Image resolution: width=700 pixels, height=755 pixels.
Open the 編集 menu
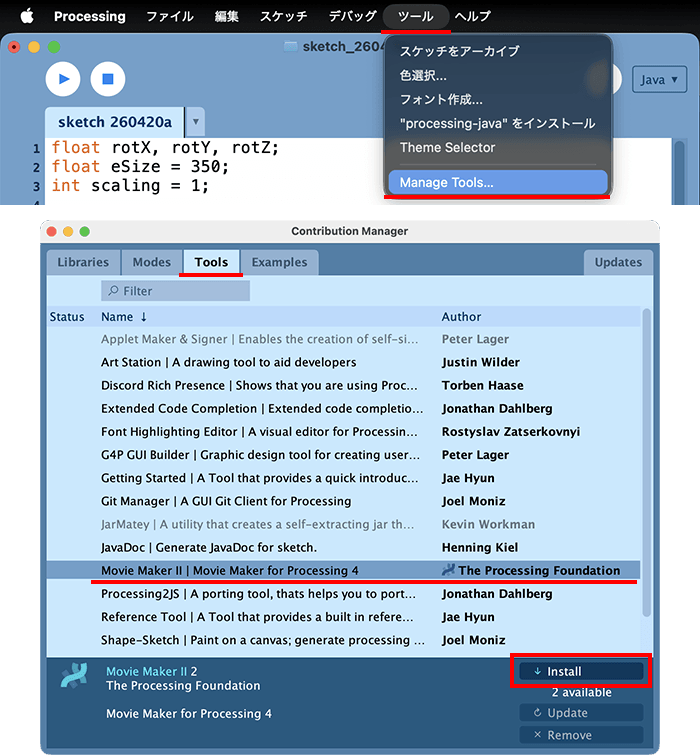pos(226,16)
